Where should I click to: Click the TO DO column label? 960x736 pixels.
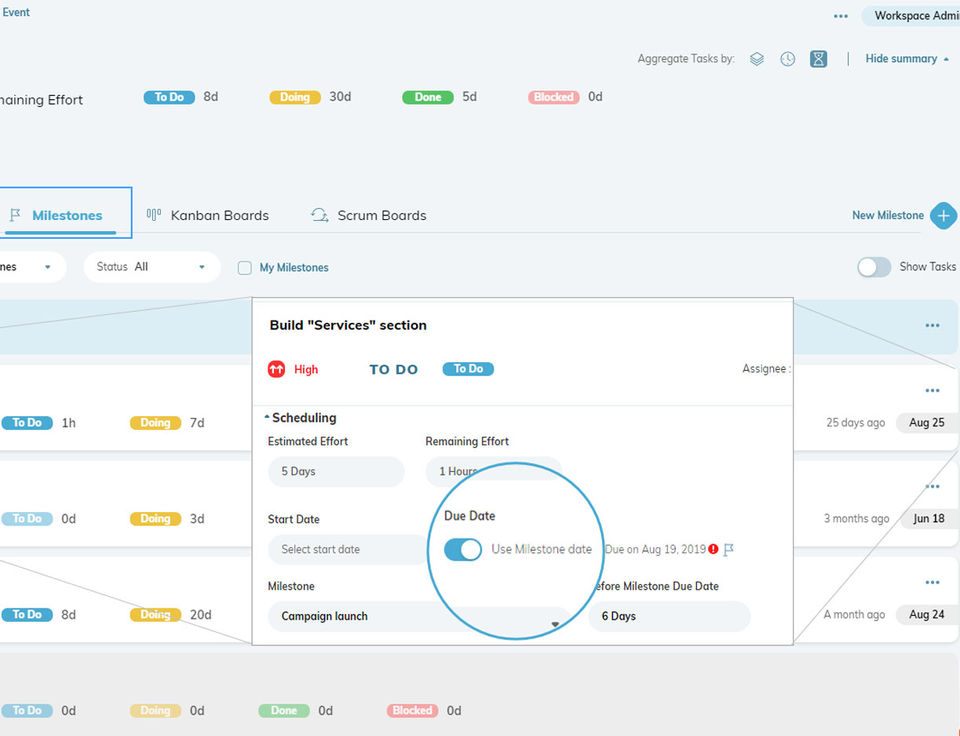coord(394,369)
